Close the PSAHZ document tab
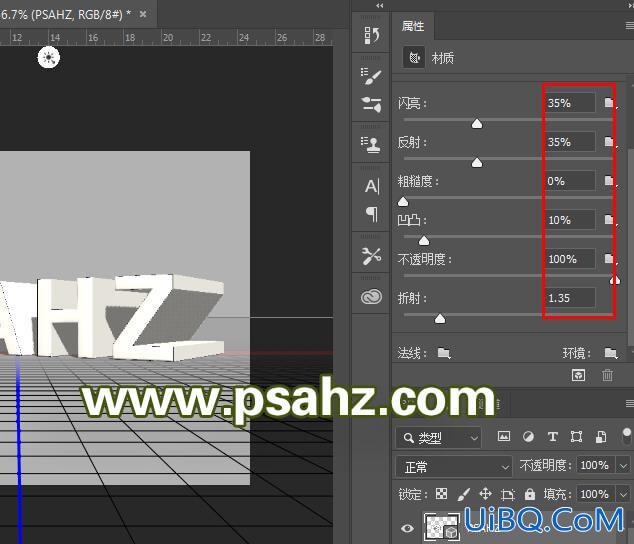 pos(143,14)
